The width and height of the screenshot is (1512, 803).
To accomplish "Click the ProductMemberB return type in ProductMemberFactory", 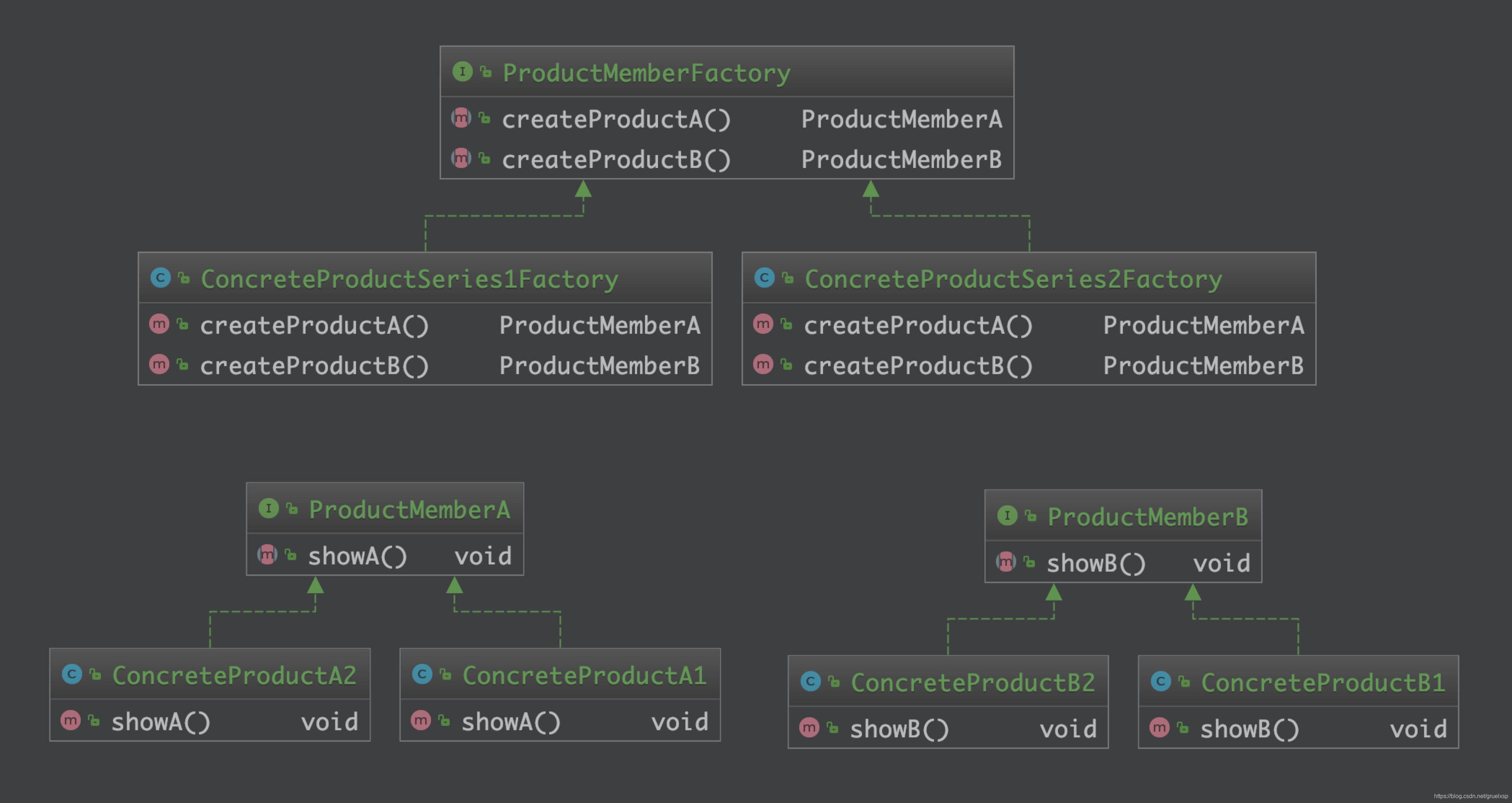I will click(x=902, y=159).
